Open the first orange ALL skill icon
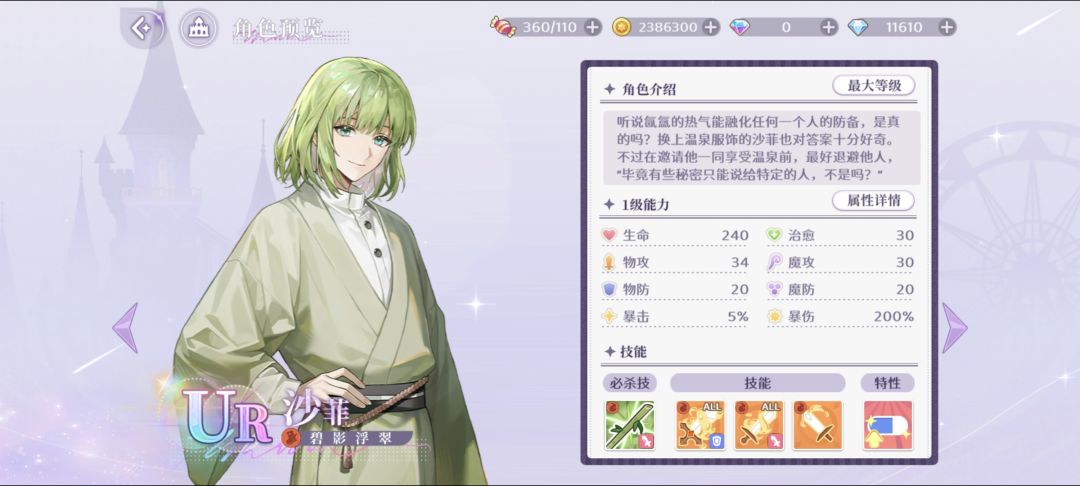The image size is (1080, 486). pos(700,425)
